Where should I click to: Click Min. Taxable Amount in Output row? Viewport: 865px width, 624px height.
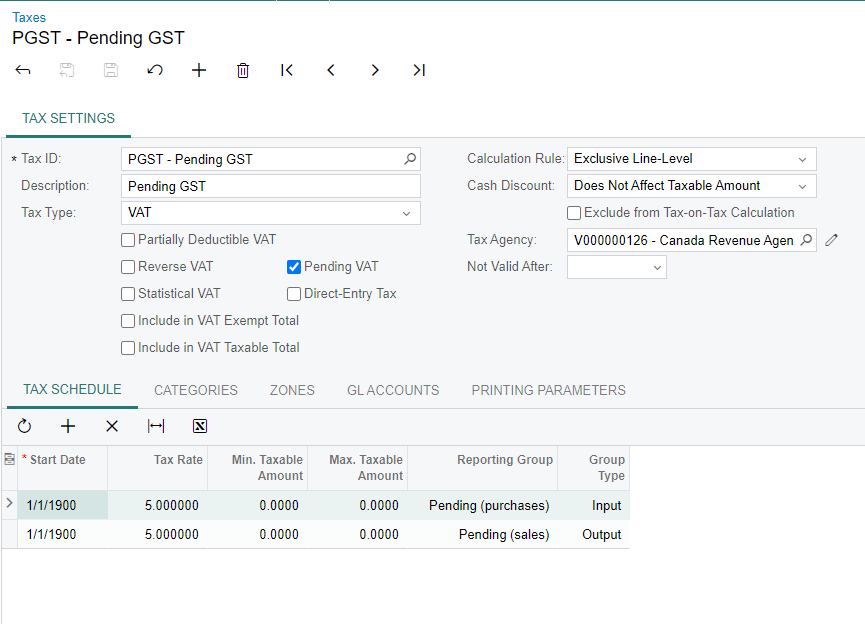[257, 534]
